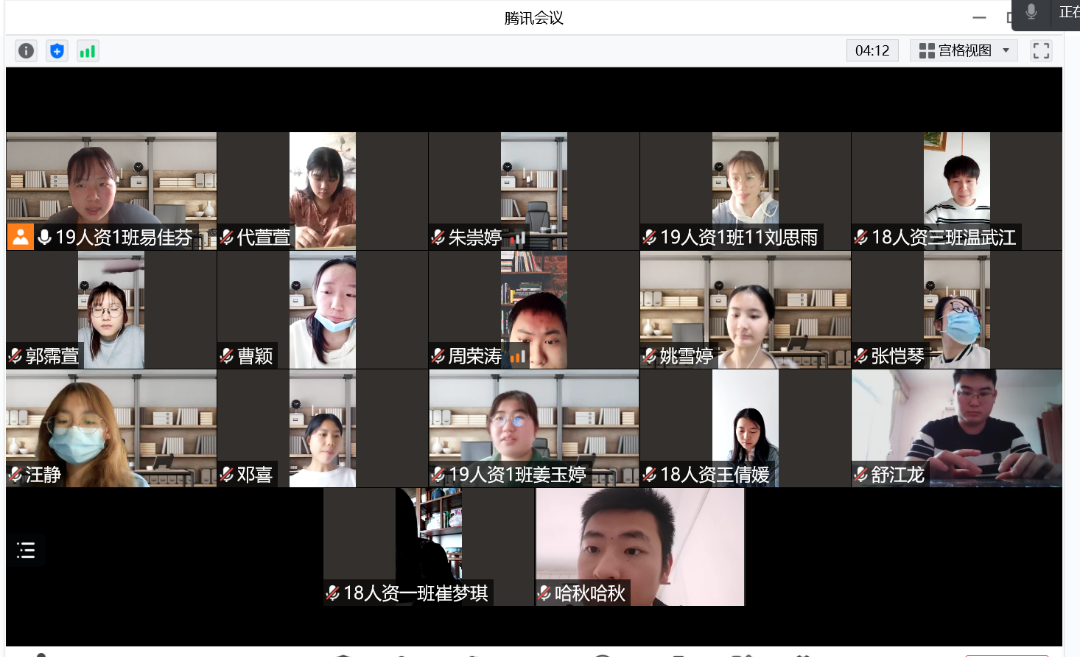Open the list icon at bottom left
This screenshot has width=1080, height=657.
[x=26, y=550]
